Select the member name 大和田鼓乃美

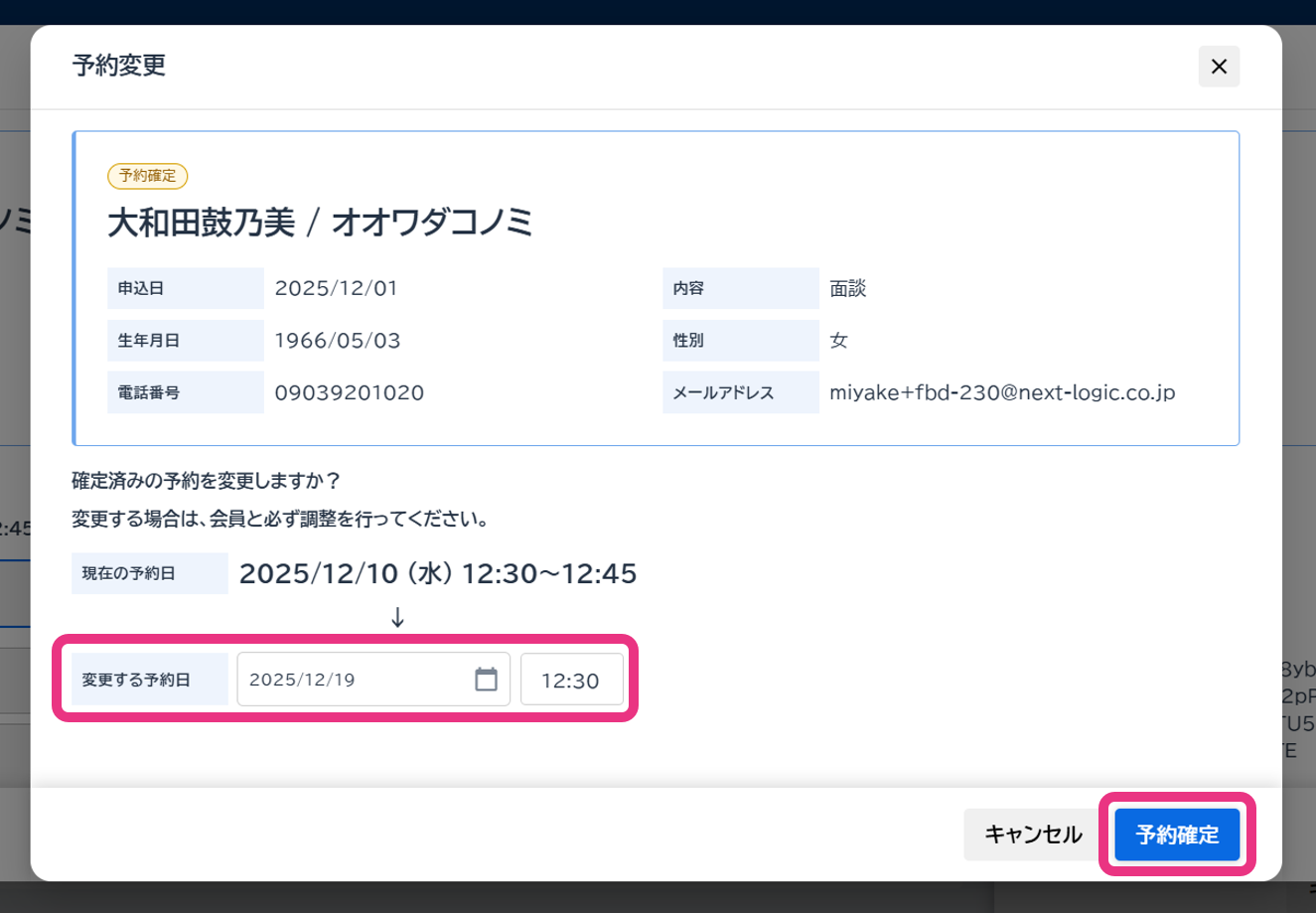pos(202,223)
